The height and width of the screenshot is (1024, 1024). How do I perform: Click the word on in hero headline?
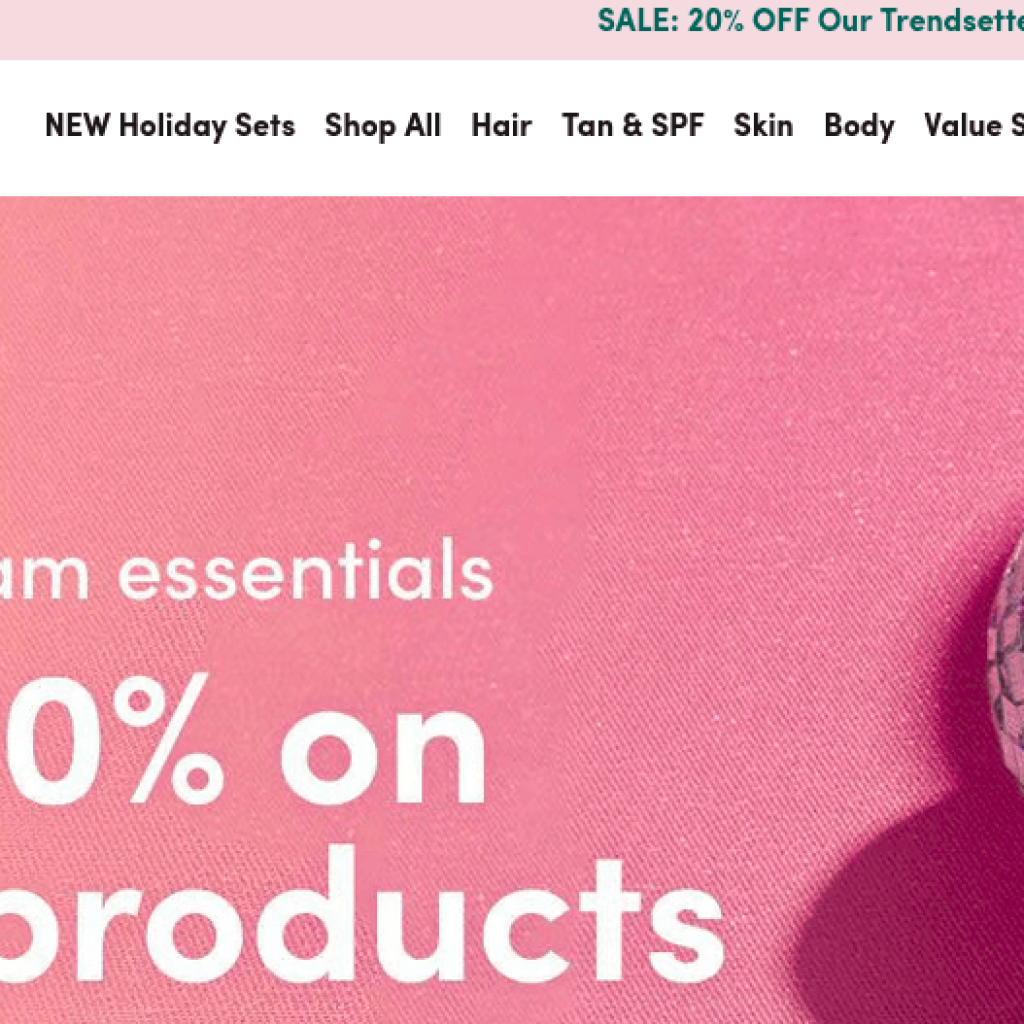[383, 758]
